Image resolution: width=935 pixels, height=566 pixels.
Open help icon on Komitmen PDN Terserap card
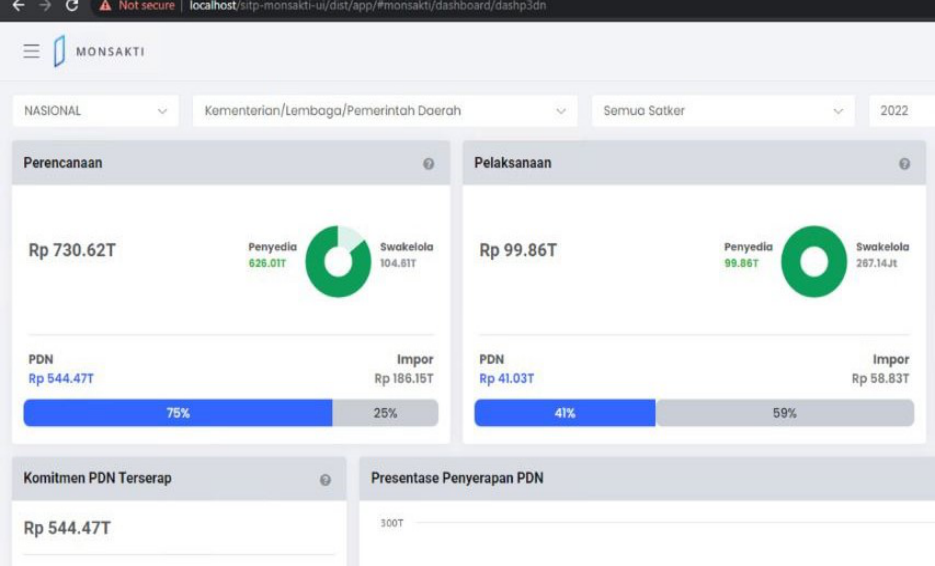[x=325, y=480]
